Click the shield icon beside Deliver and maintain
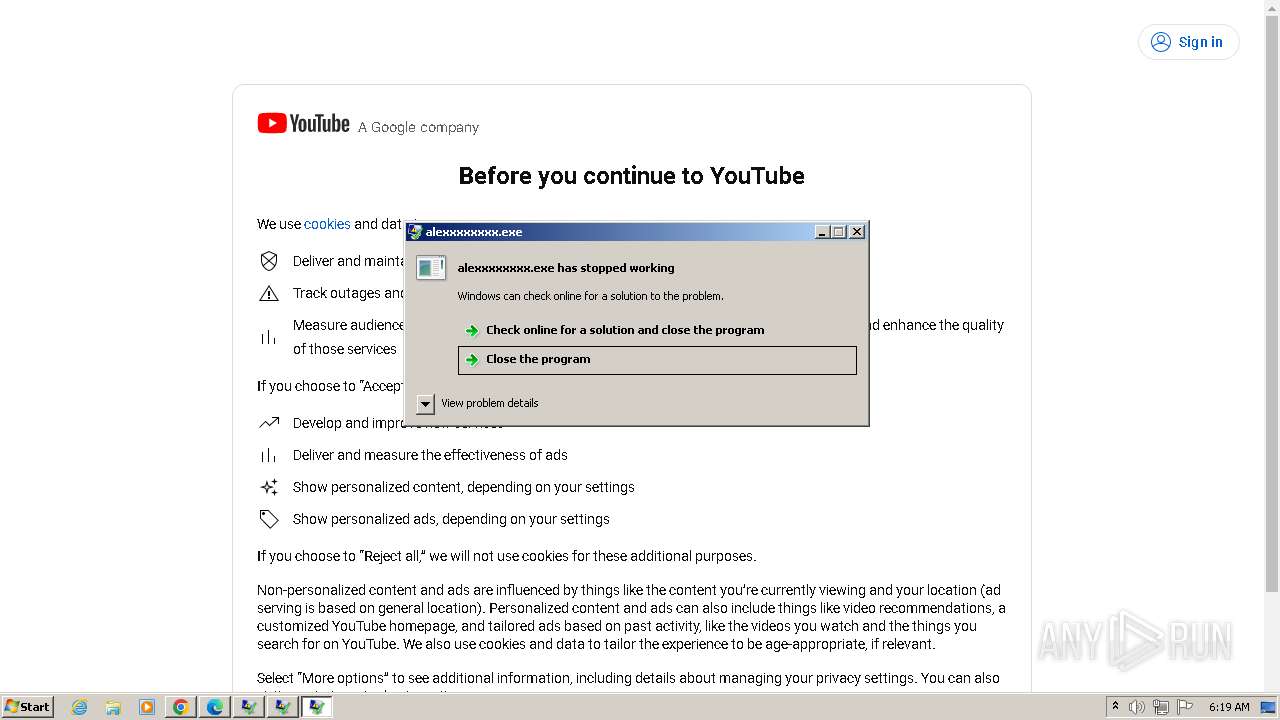Screen dimensions: 1280x720 tap(269, 261)
